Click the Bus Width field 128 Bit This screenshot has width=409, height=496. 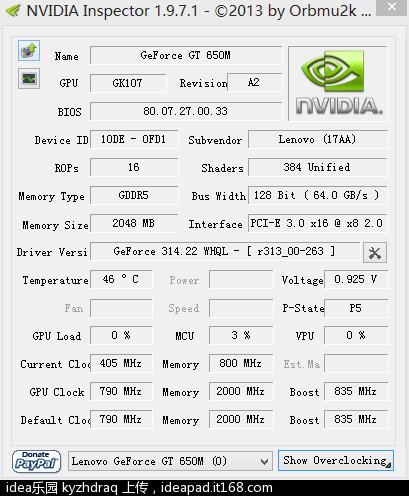(318, 195)
